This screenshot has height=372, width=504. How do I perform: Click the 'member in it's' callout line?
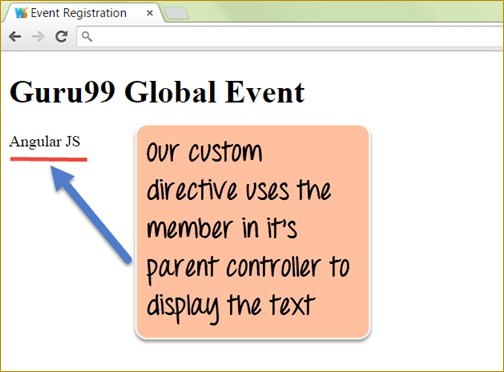coord(222,228)
